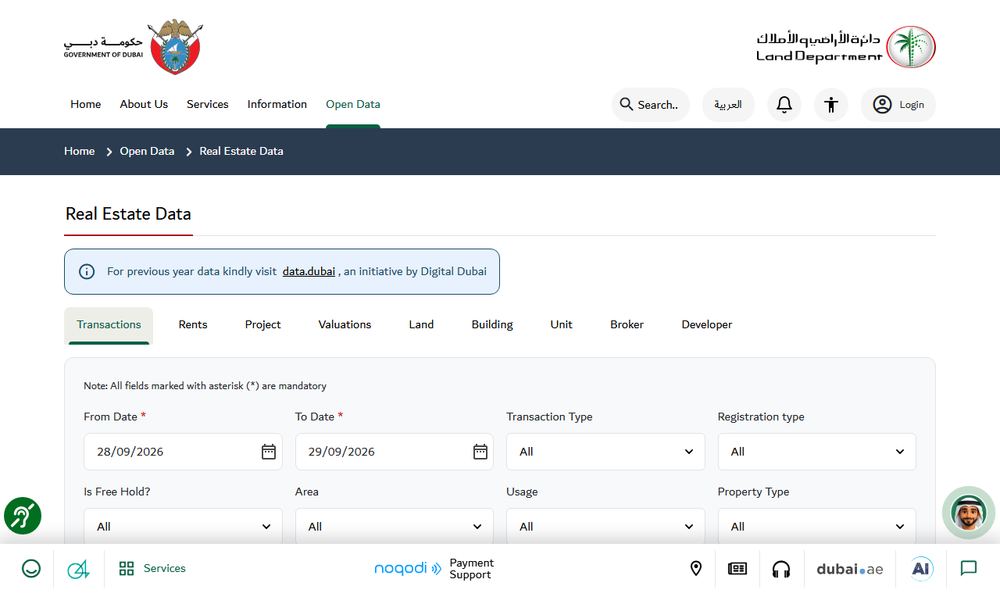Viewport: 1000px width, 594px height.
Task: Expand the Registration type dropdown
Action: (816, 452)
